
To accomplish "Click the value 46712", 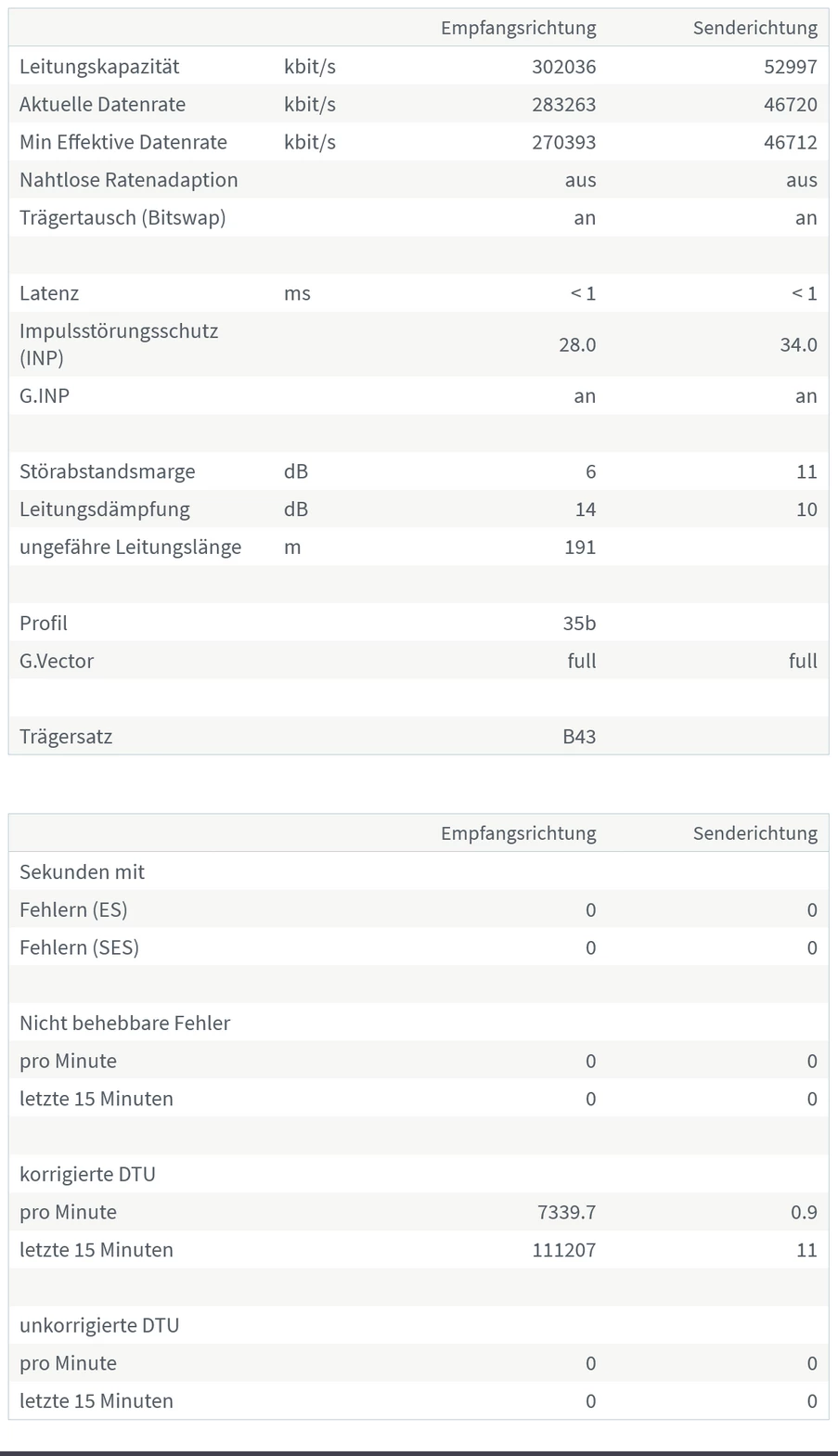I will click(x=791, y=143).
